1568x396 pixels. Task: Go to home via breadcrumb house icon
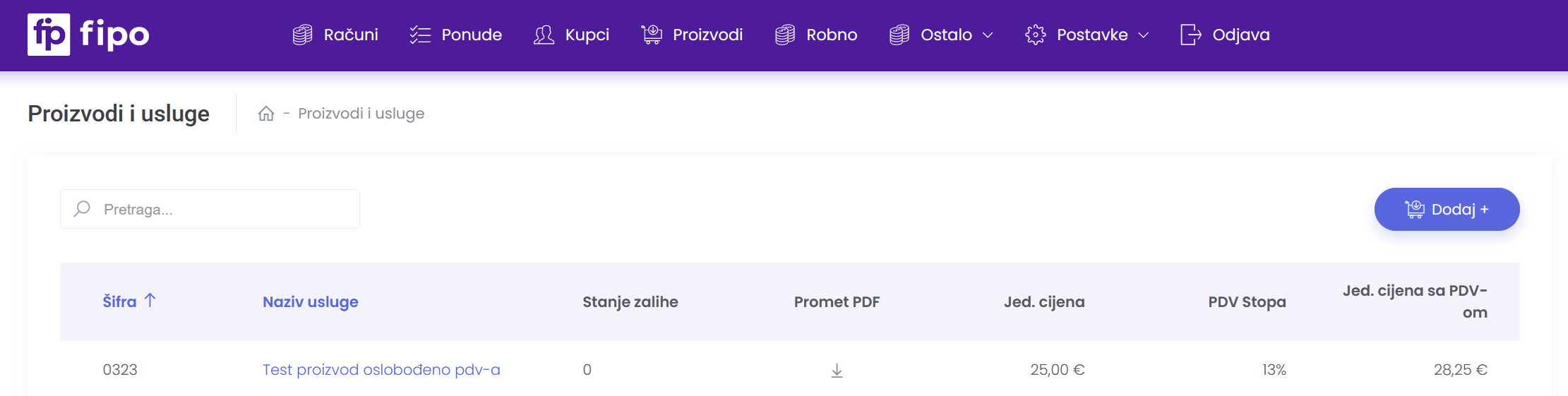tap(266, 114)
